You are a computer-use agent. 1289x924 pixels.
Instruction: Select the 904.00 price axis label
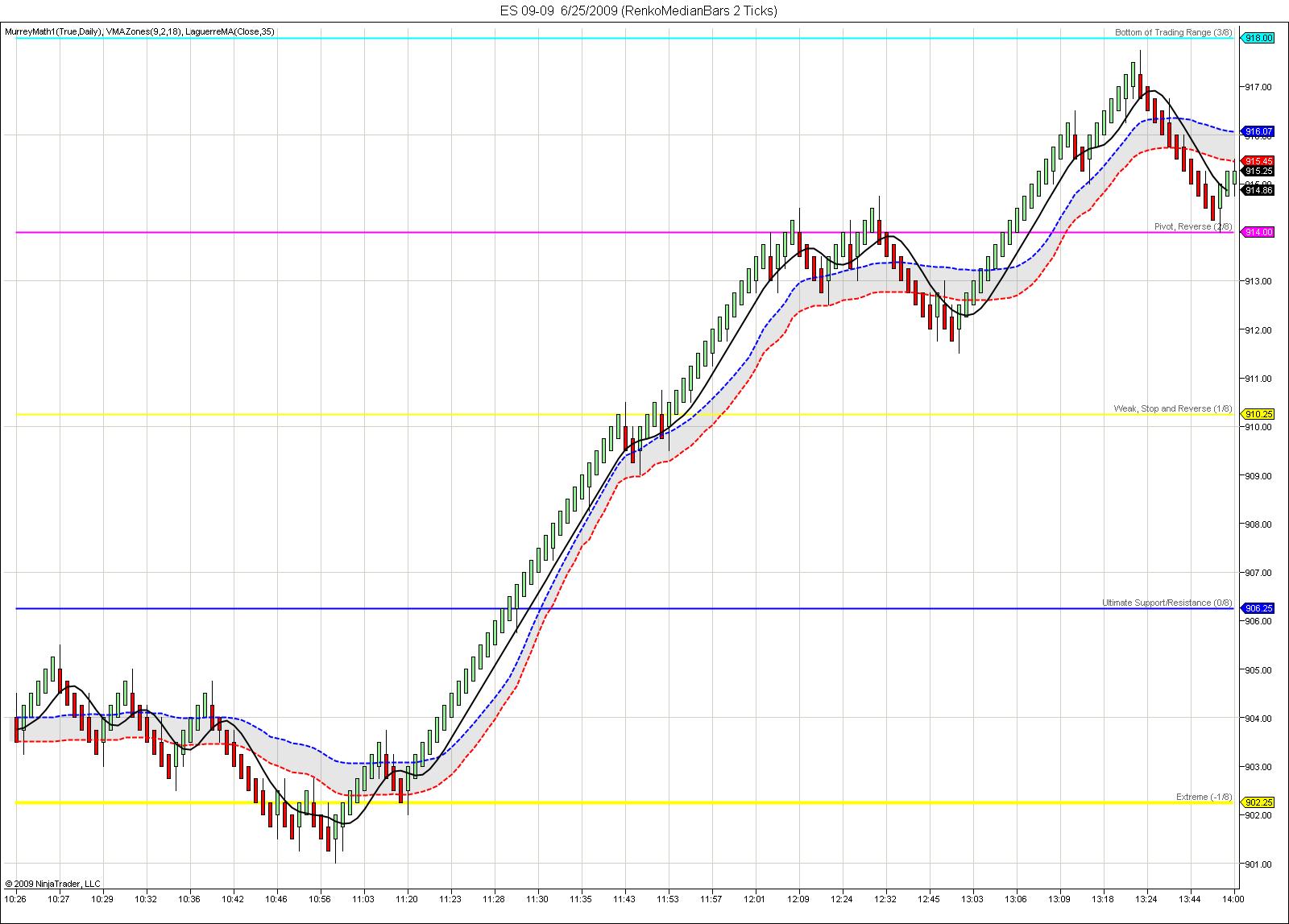pyautogui.click(x=1258, y=719)
